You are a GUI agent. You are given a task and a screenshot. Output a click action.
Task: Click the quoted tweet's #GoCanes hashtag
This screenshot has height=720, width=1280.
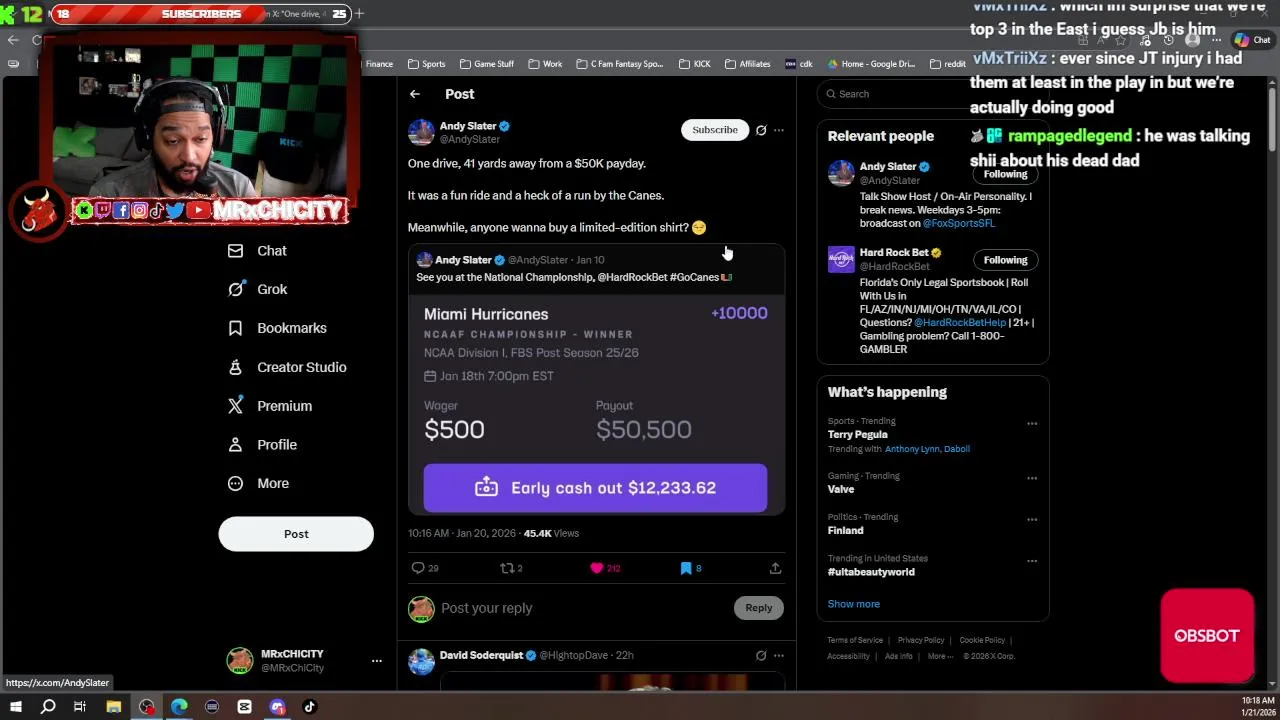(x=694, y=277)
